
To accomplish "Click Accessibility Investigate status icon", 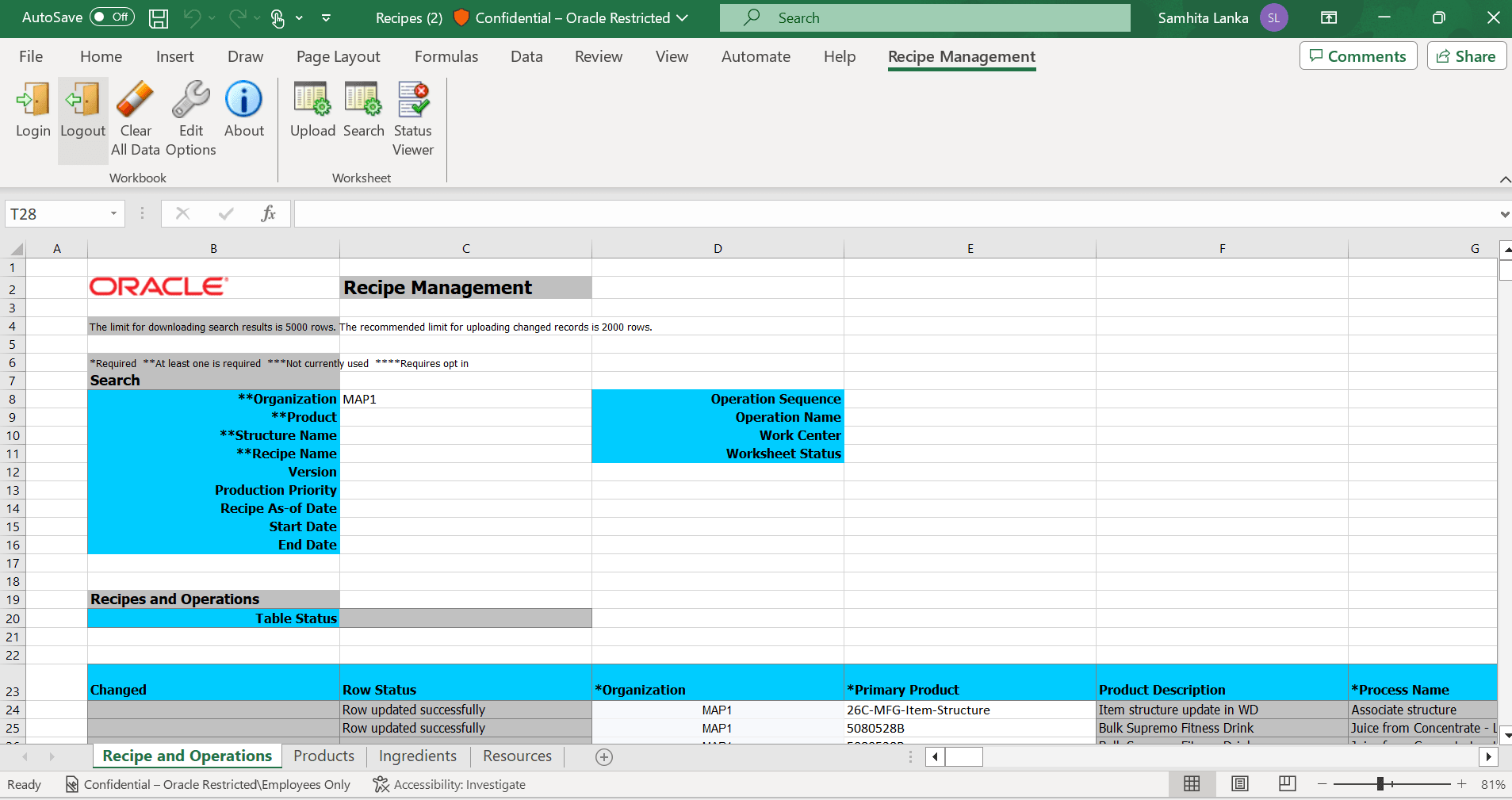I will [x=381, y=784].
